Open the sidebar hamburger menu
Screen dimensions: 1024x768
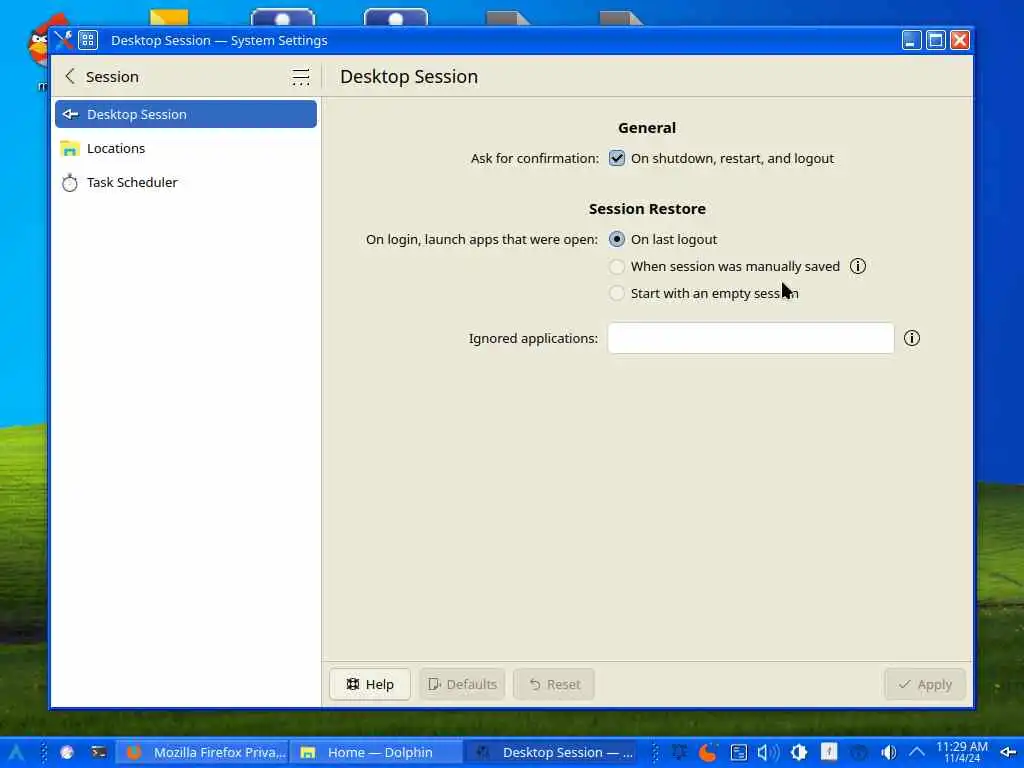click(x=300, y=77)
